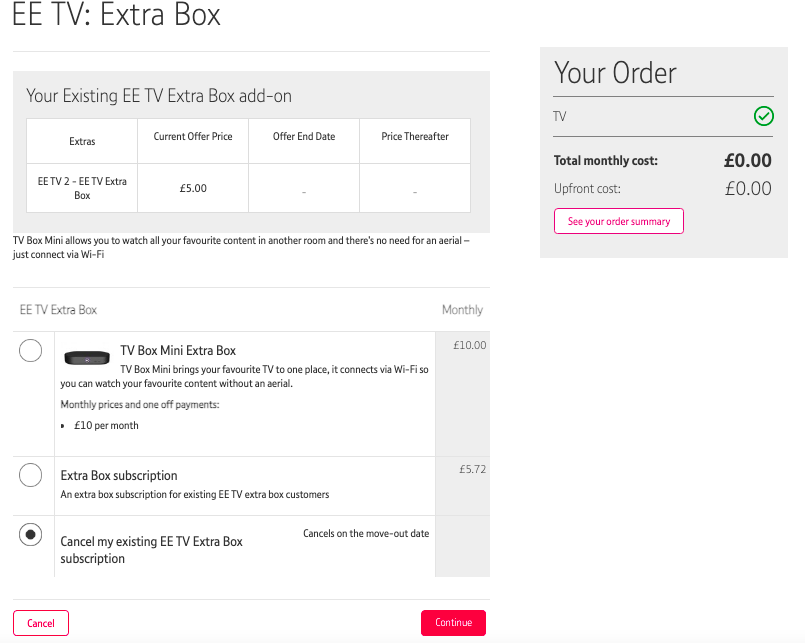The height and width of the screenshot is (643, 805).
Task: Click the Cancel button
Action: pos(41,623)
